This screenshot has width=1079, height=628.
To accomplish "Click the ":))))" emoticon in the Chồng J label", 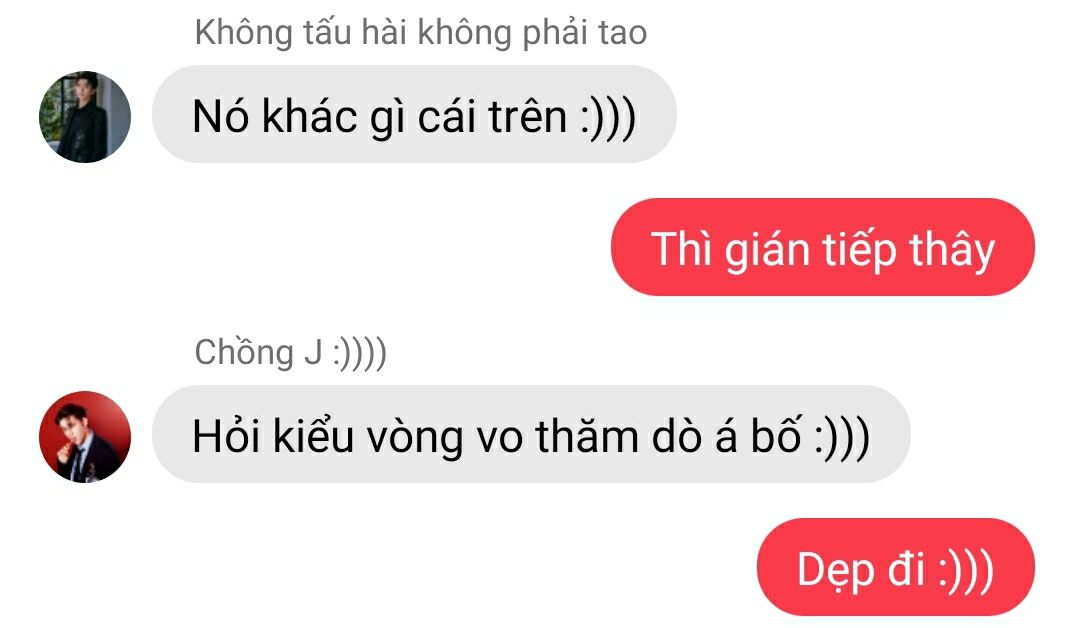I will [359, 354].
